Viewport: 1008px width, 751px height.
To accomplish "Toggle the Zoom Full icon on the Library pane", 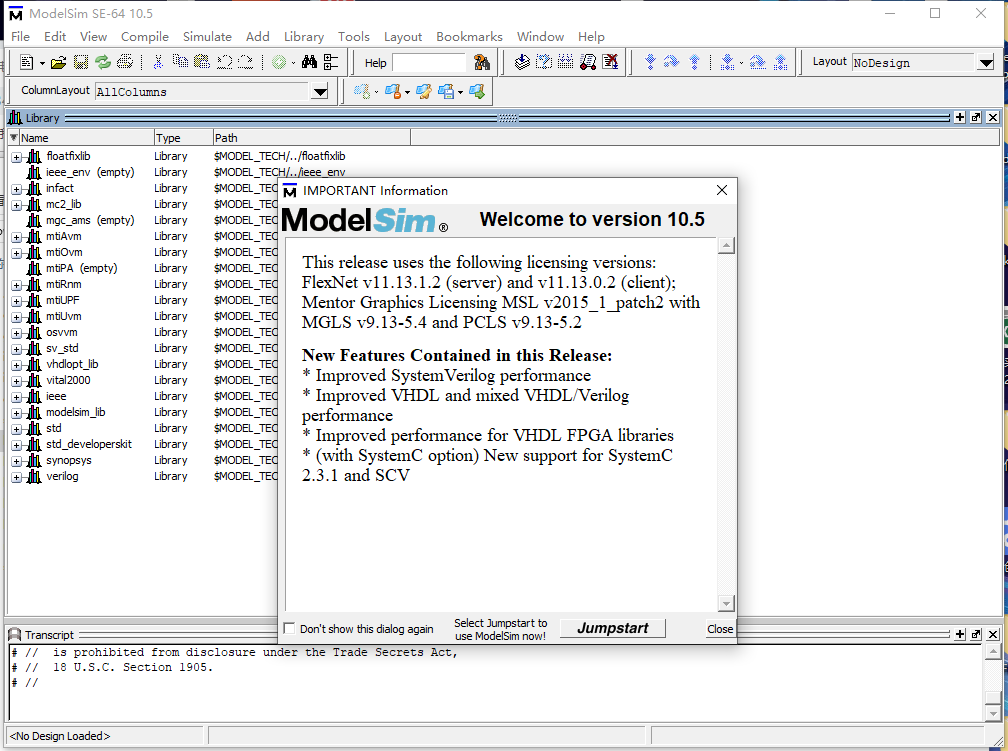I will point(961,117).
